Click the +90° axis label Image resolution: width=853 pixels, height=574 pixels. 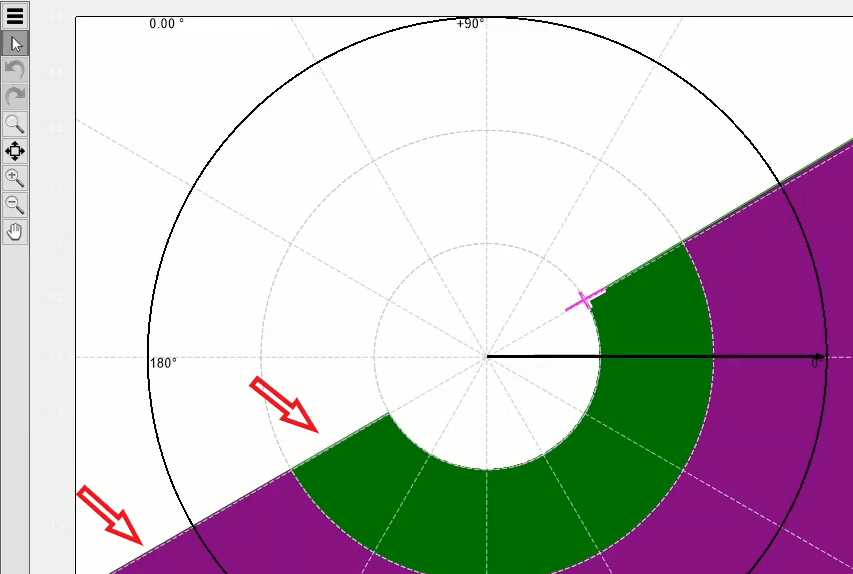[x=470, y=23]
